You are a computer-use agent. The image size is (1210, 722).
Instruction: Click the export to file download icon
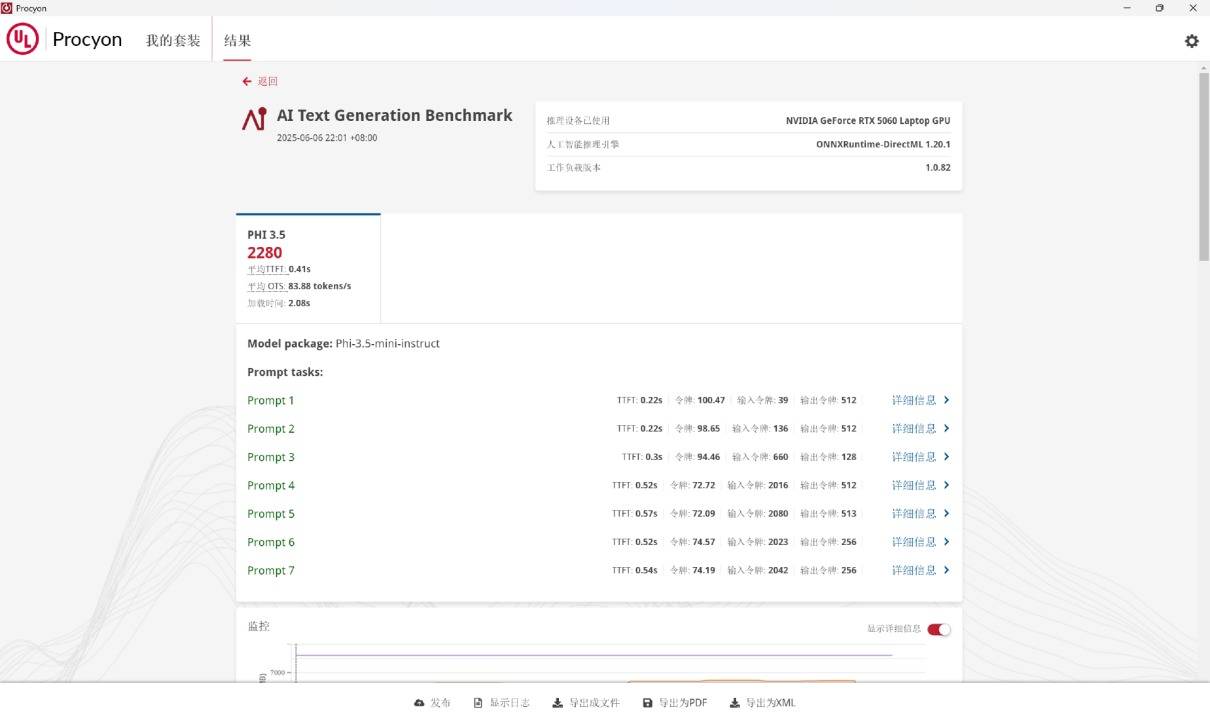click(557, 703)
